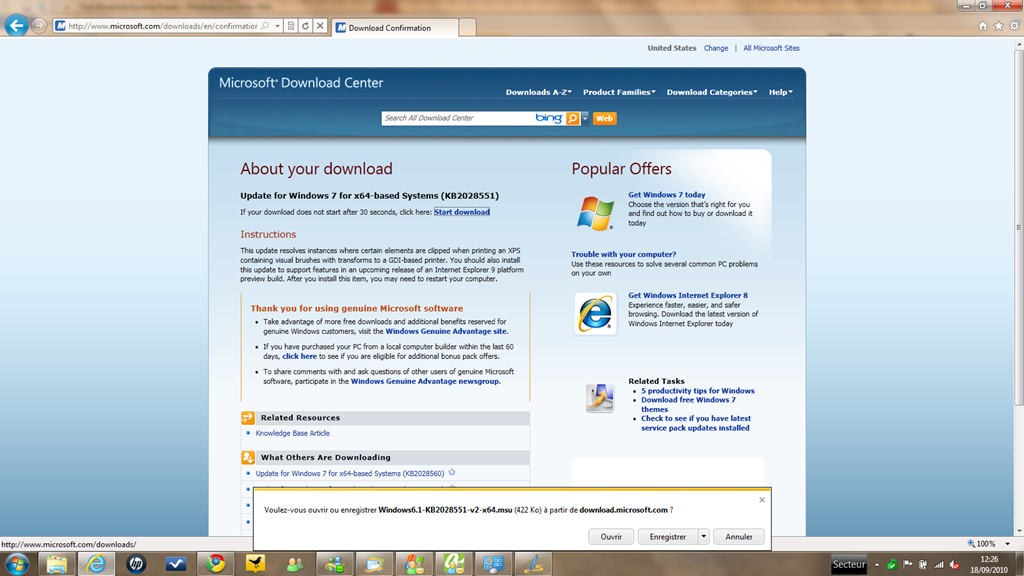Click the orange Web button

(x=605, y=118)
